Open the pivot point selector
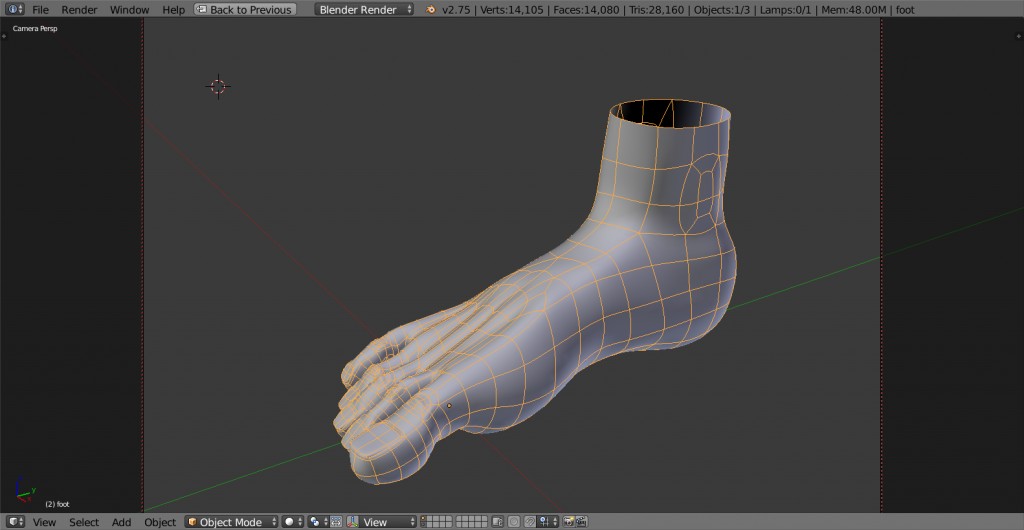1024x530 pixels. point(318,522)
